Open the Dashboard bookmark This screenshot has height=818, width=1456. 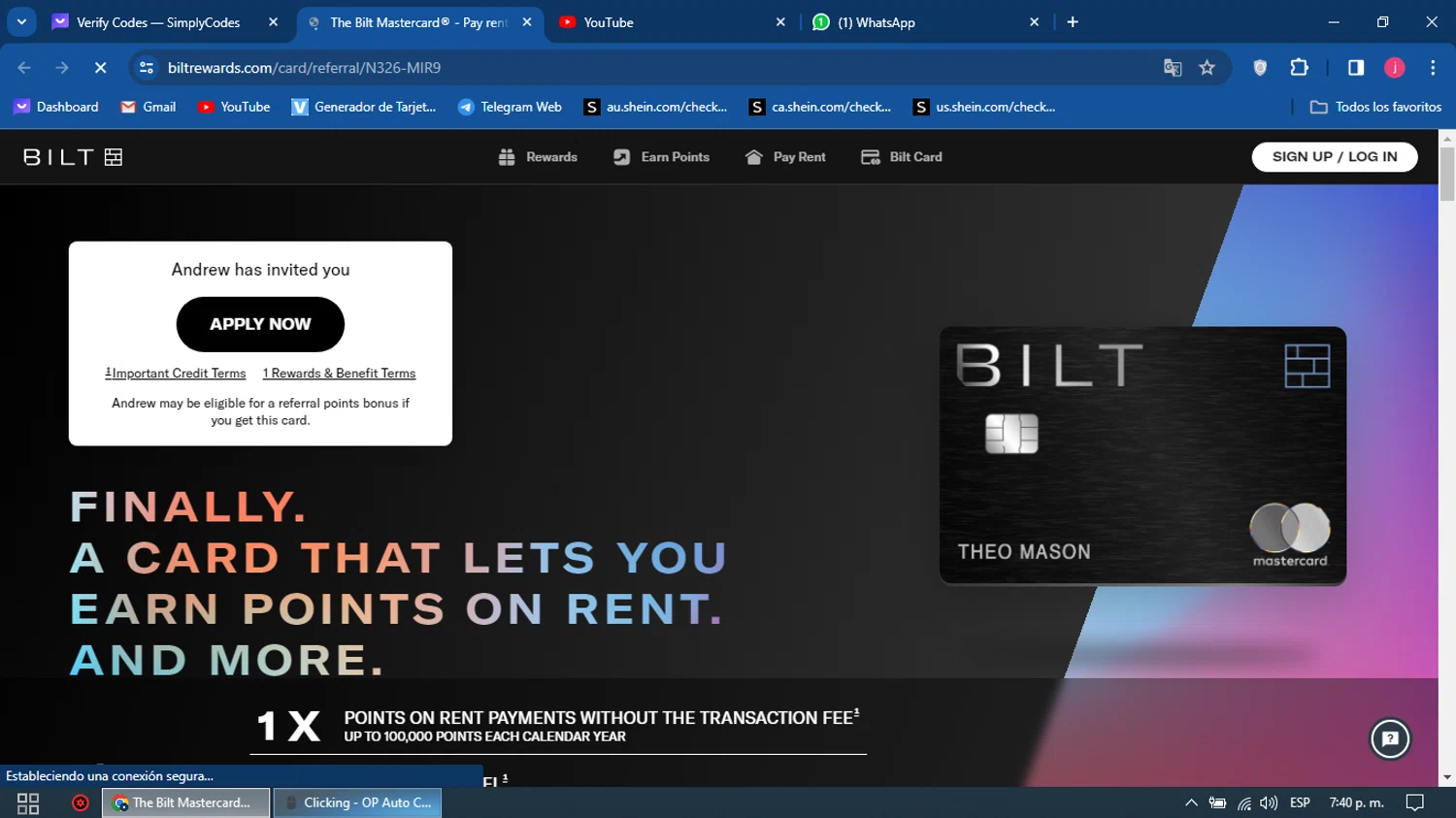[56, 107]
